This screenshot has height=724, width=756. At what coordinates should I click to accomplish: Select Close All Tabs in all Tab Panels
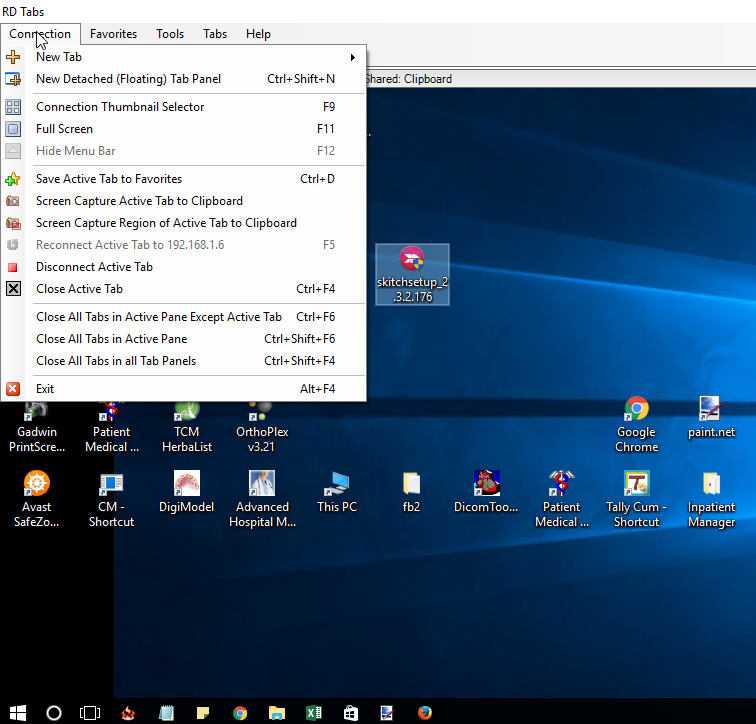[183, 362]
